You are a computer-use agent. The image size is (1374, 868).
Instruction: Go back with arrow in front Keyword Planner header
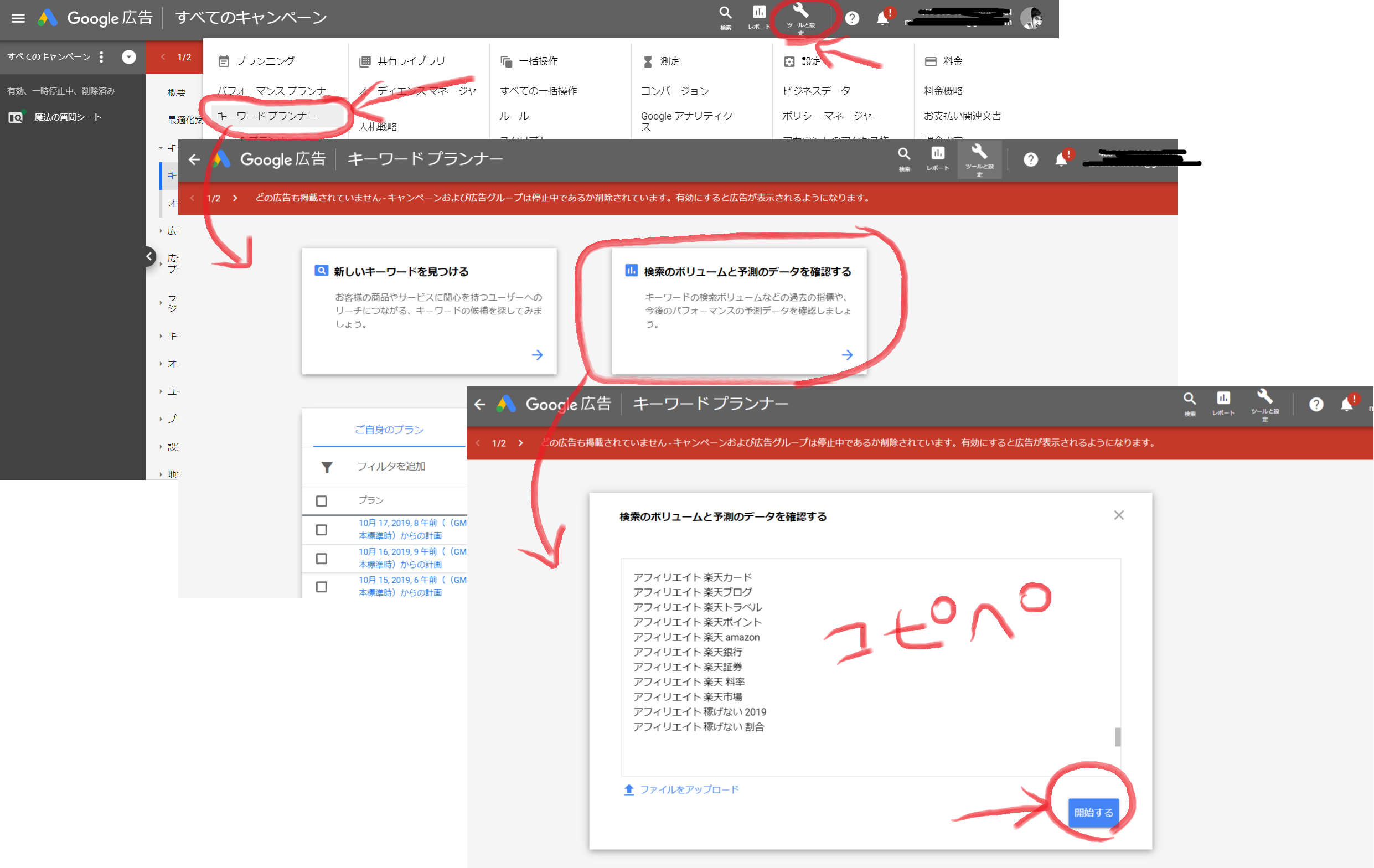480,405
